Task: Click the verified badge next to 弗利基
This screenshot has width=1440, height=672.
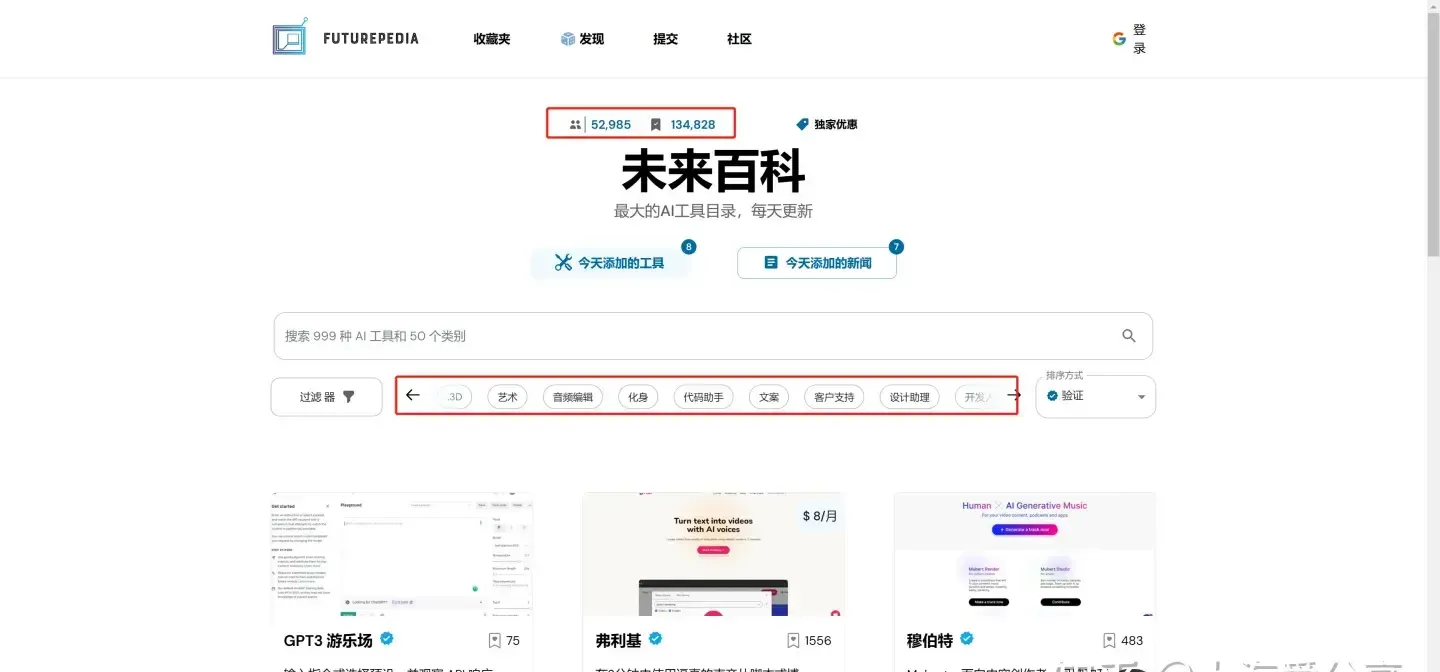Action: click(657, 639)
